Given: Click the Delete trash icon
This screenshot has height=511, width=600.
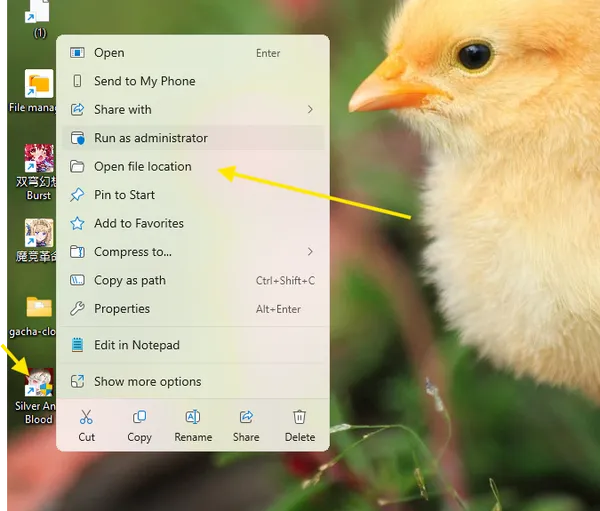Looking at the screenshot, I should (x=299, y=417).
